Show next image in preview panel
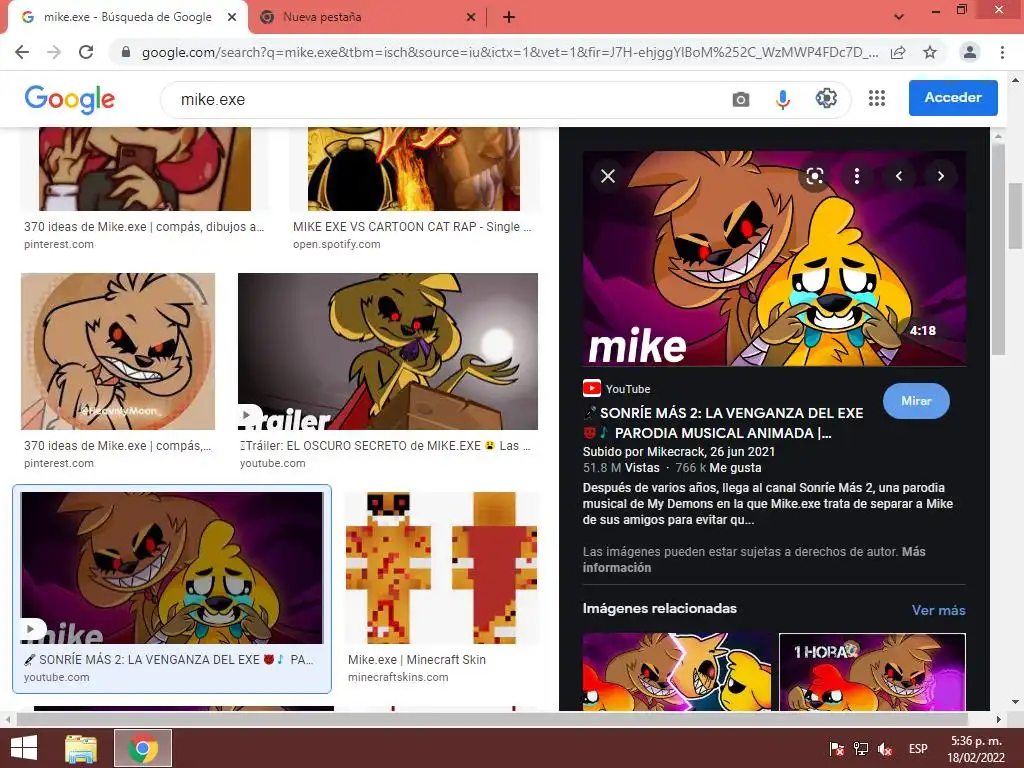Screen dimensions: 1024x768 pos(940,176)
